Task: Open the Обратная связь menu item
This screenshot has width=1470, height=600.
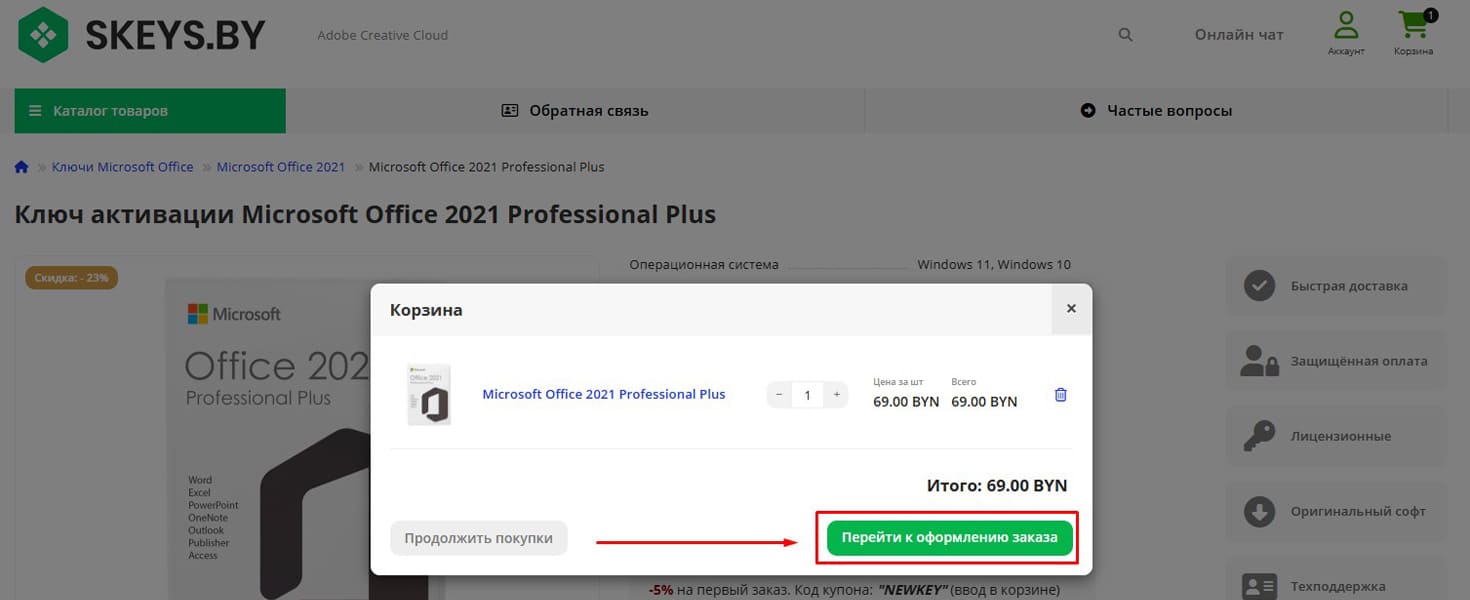Action: (575, 111)
